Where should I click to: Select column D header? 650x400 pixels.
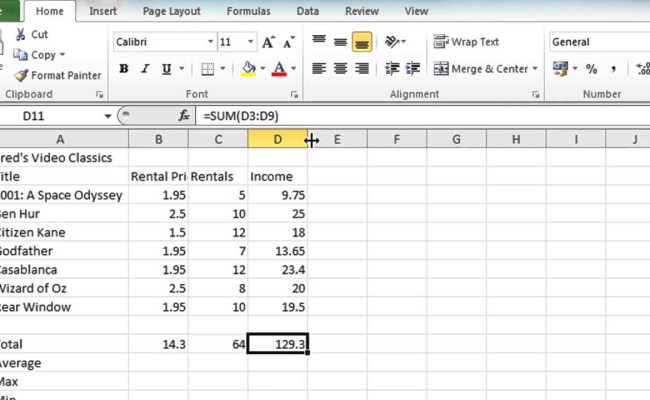[277, 140]
